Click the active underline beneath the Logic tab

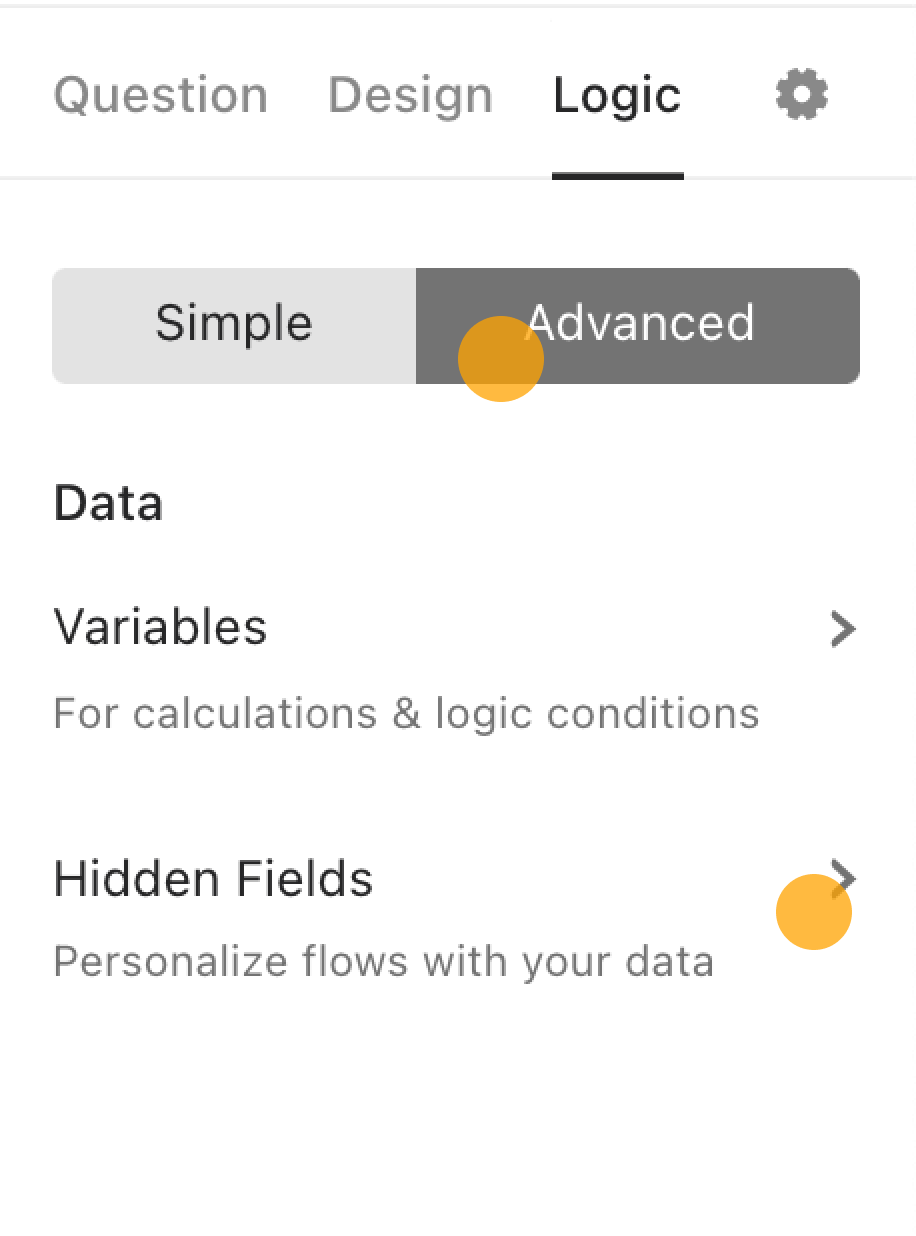[618, 177]
